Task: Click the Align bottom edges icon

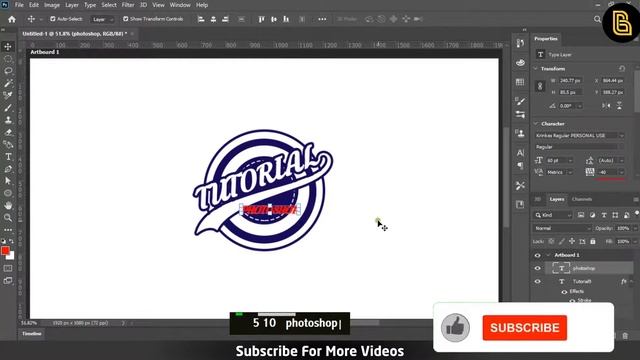Action: (286, 19)
